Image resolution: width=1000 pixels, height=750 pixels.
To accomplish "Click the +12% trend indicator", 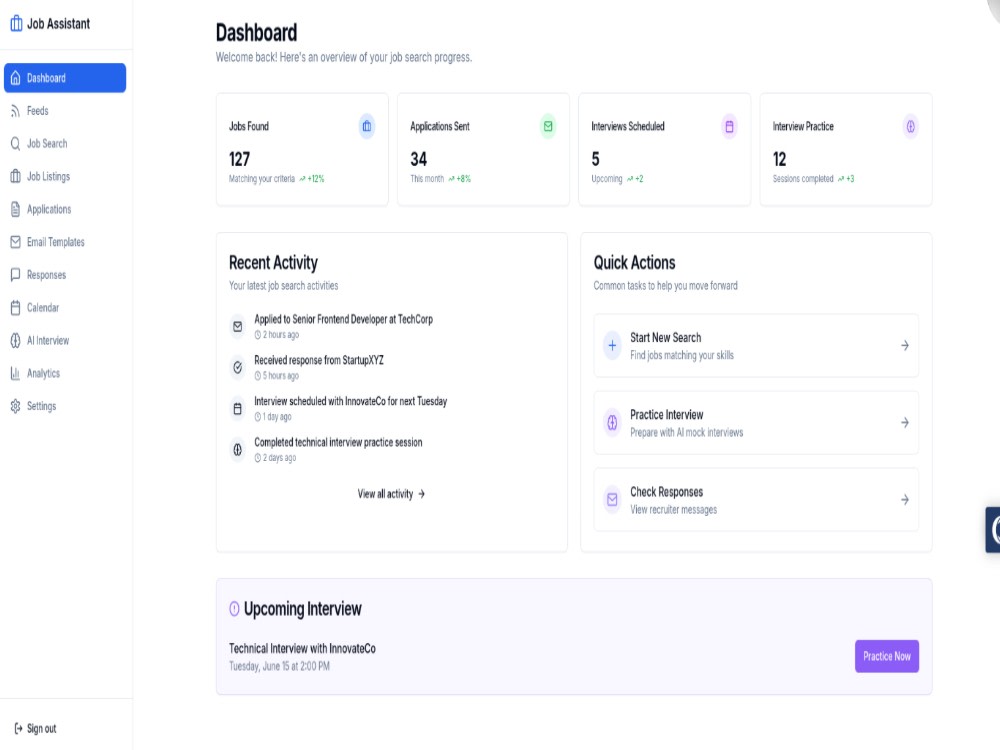I will (x=312, y=179).
